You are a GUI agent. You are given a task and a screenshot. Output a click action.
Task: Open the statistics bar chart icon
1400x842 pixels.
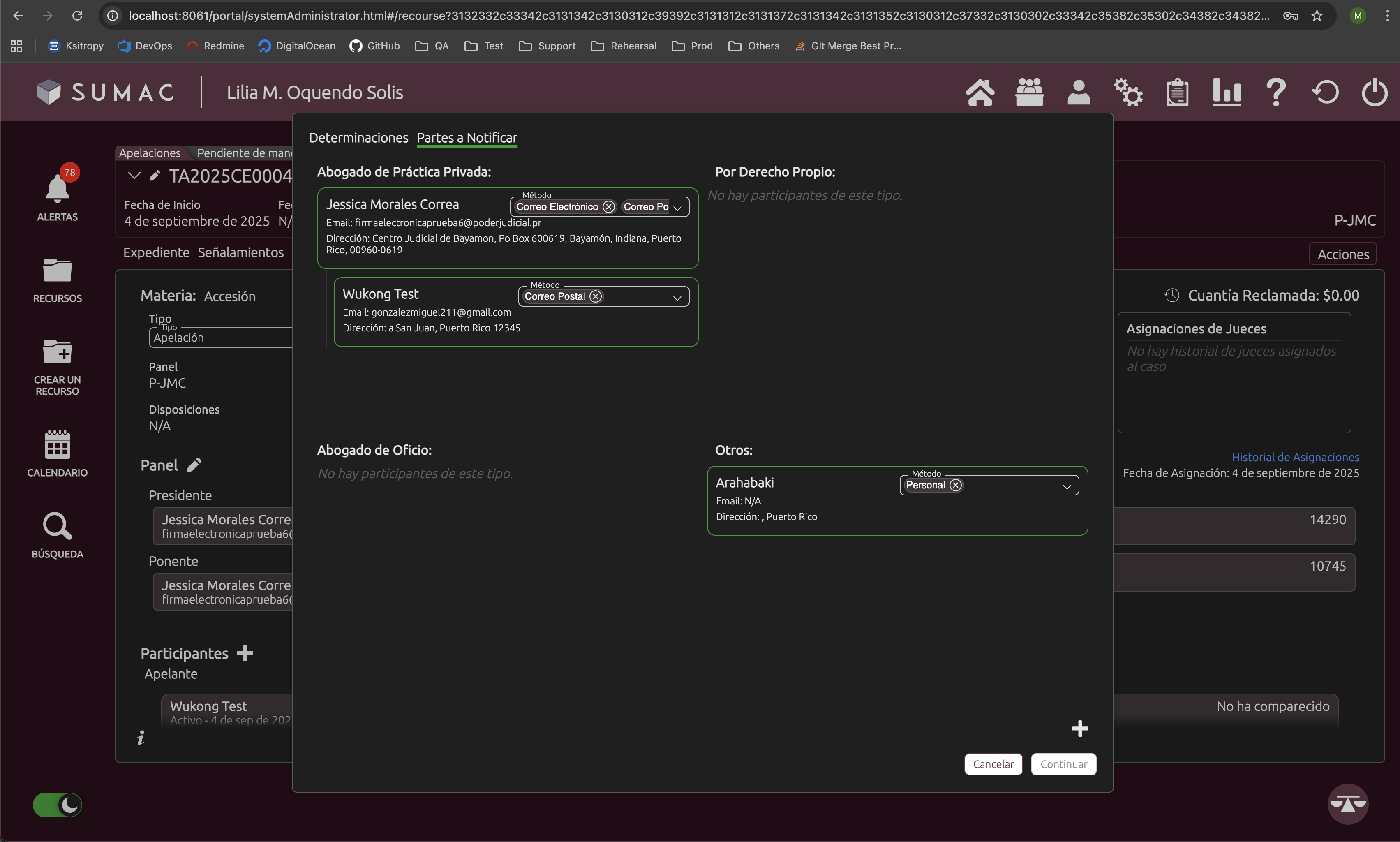(1227, 93)
